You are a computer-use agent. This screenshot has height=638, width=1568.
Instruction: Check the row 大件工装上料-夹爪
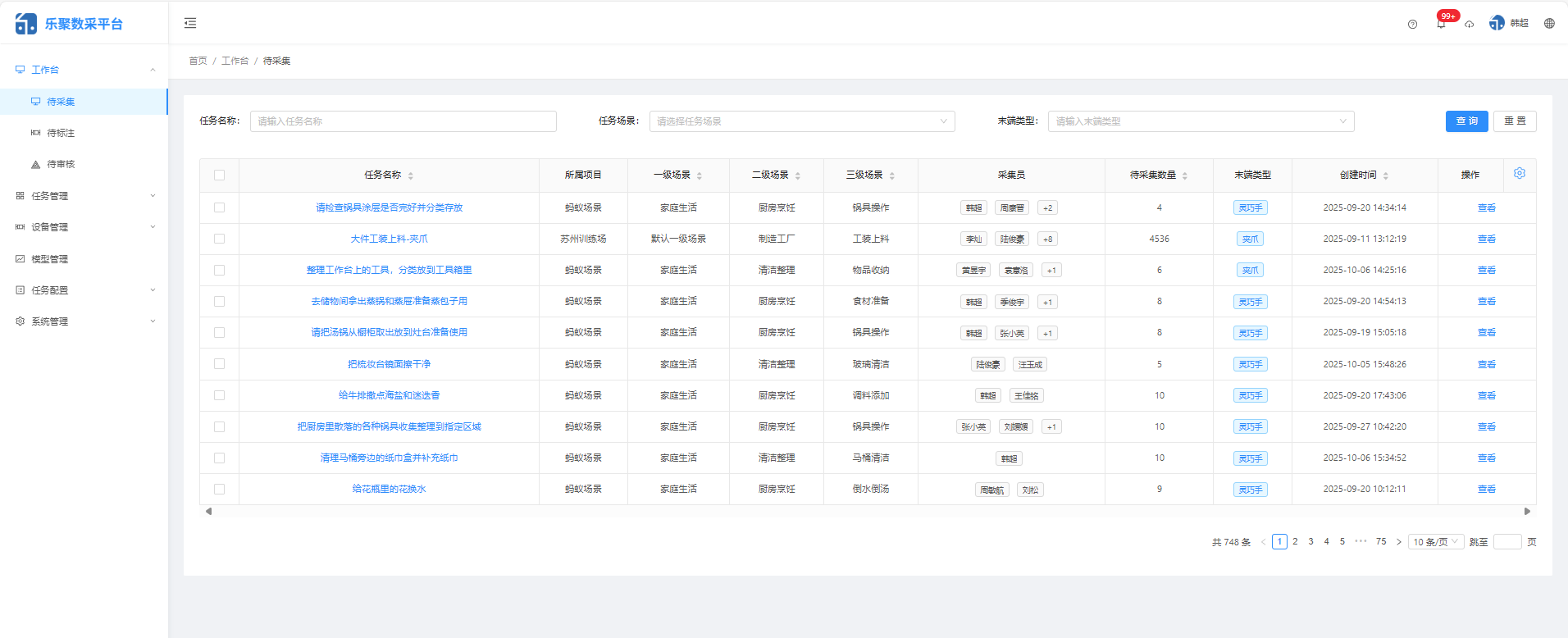click(219, 239)
